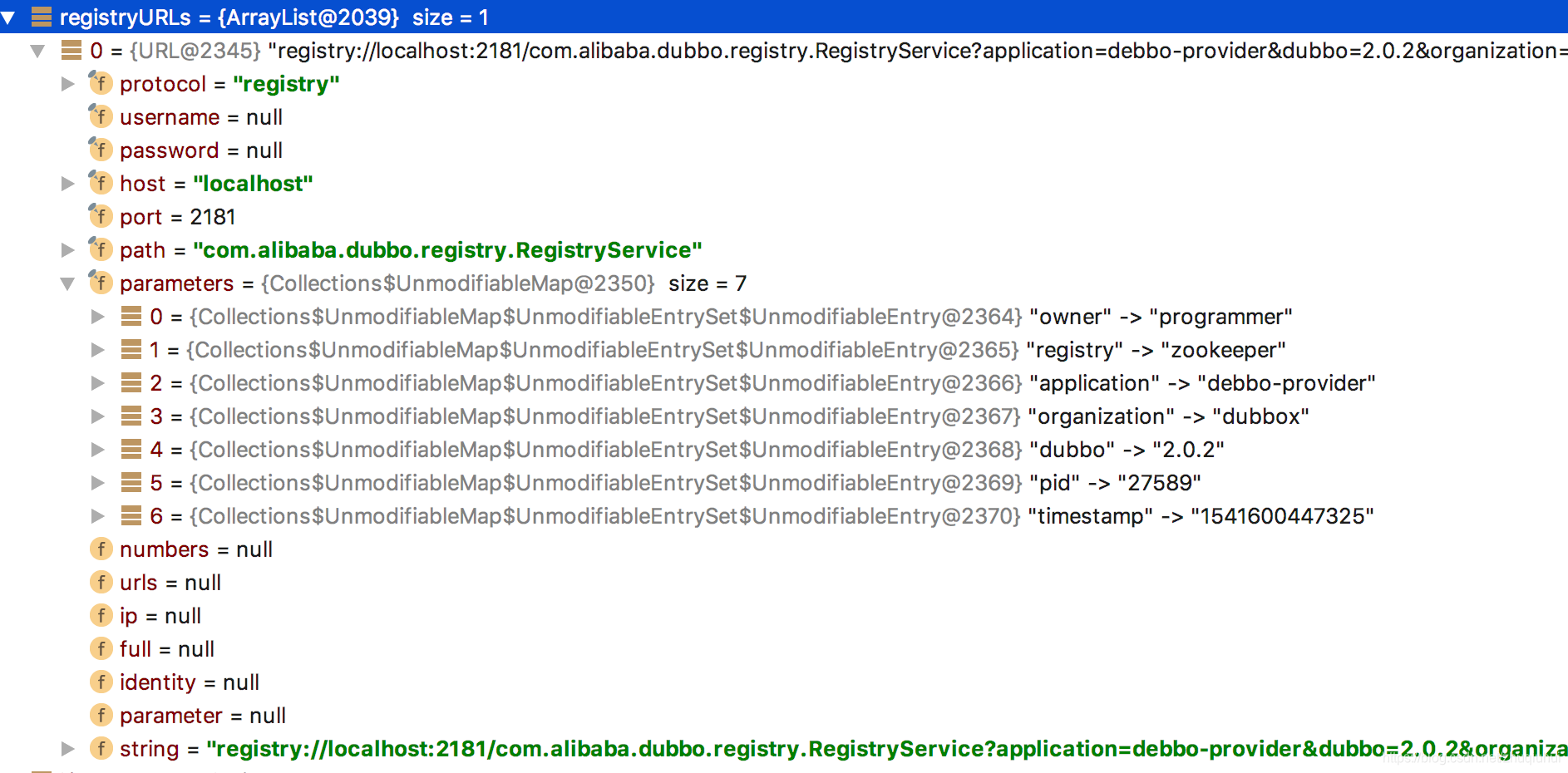Click the full field icon
This screenshot has height=773, width=1568.
pyautogui.click(x=101, y=648)
